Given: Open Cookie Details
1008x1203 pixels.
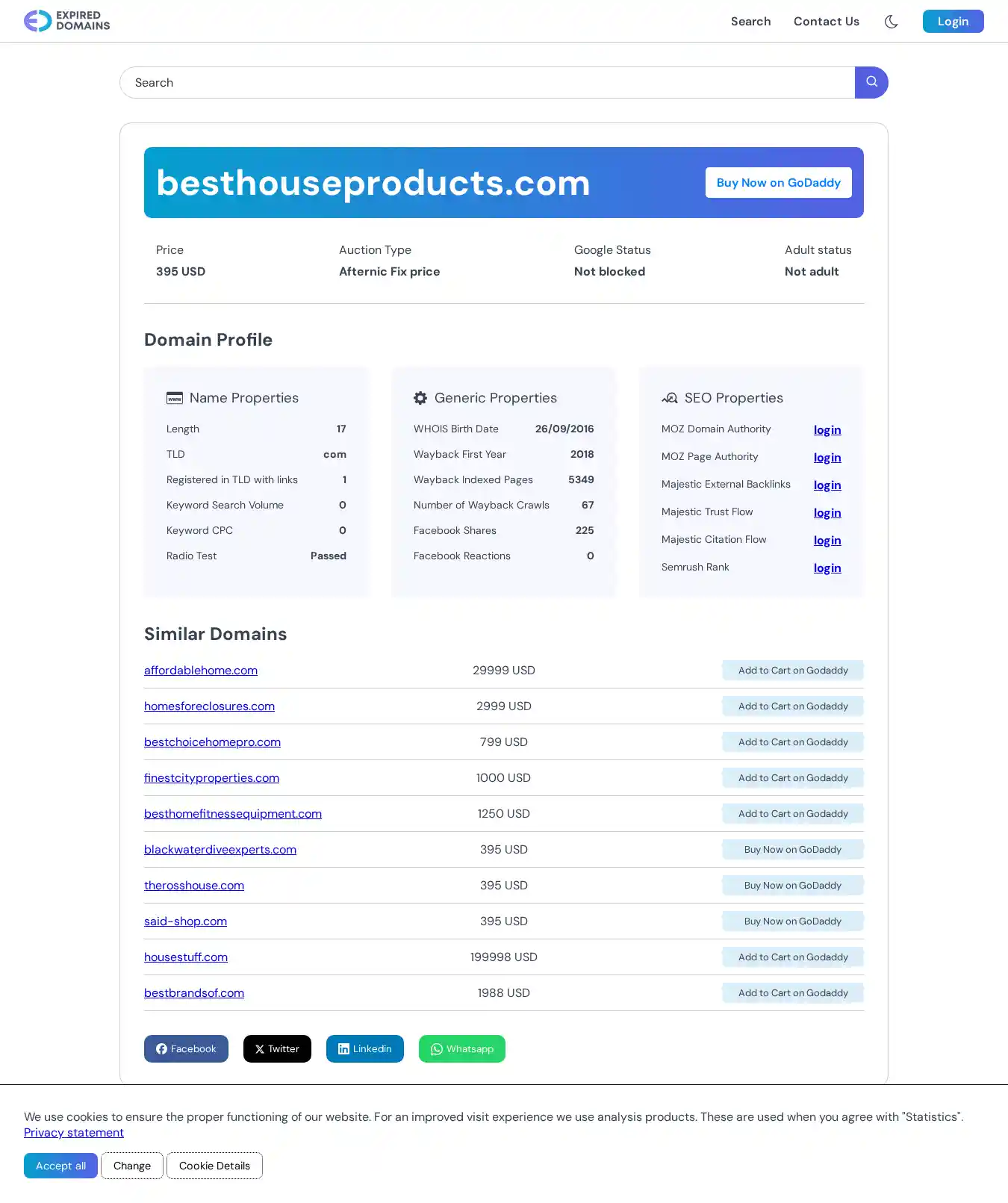Looking at the screenshot, I should [214, 1166].
